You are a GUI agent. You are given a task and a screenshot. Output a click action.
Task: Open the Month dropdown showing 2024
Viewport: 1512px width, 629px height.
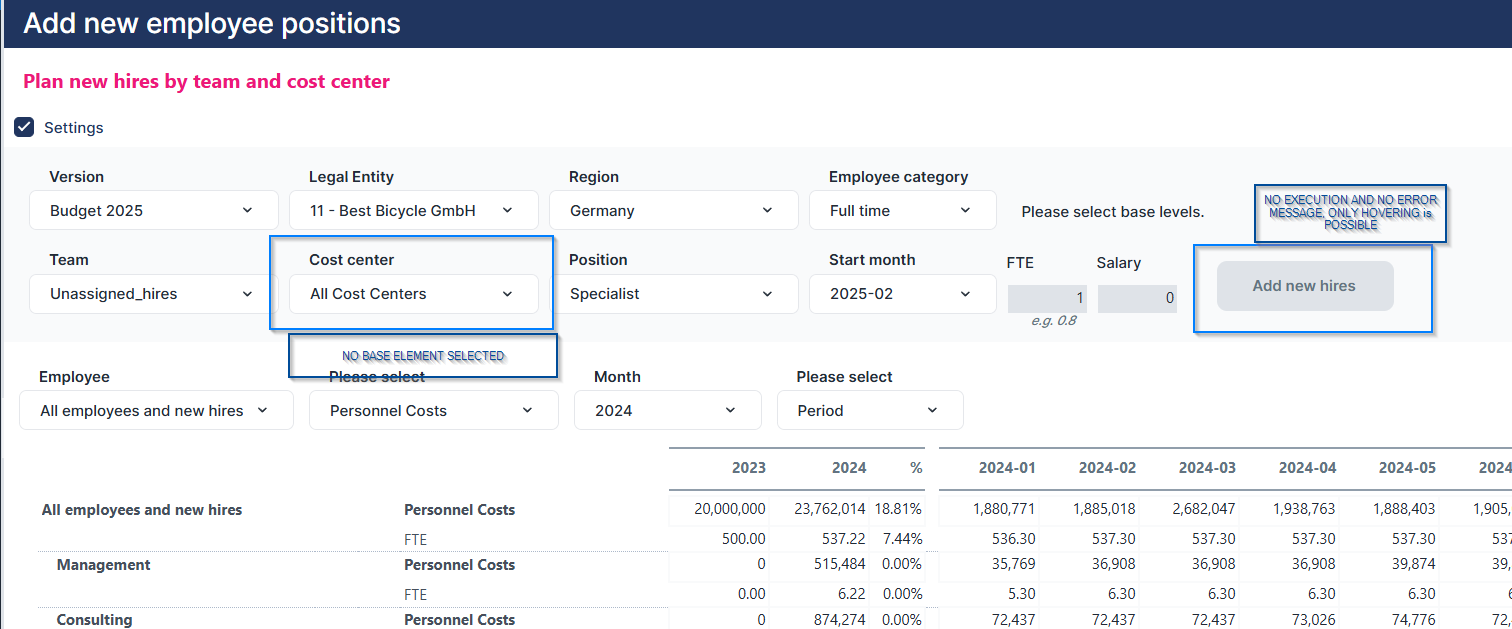pyautogui.click(x=667, y=411)
